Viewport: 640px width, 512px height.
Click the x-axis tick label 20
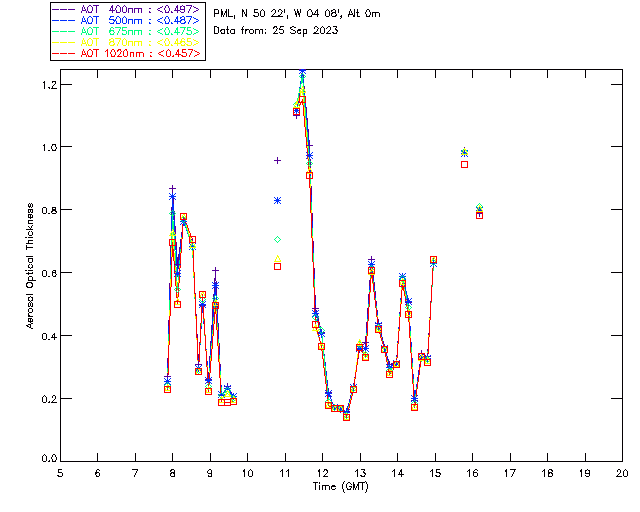point(622,472)
